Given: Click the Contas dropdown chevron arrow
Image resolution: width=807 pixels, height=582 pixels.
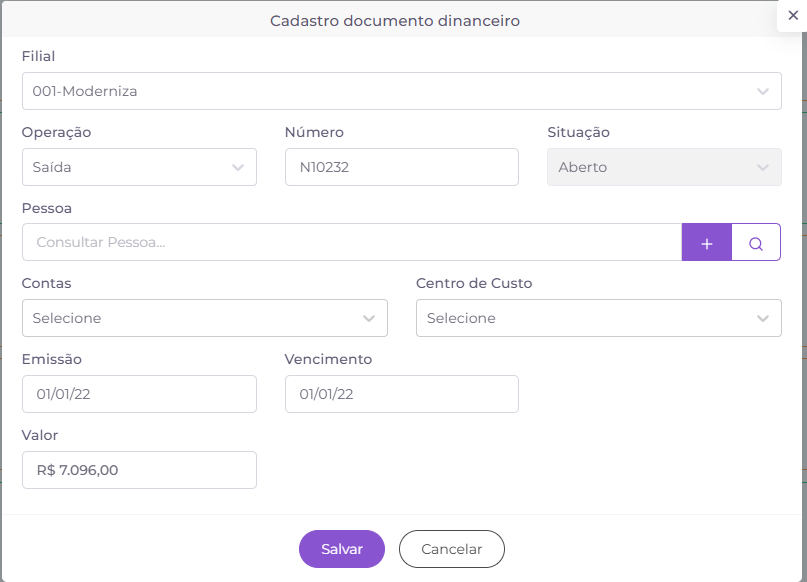Looking at the screenshot, I should coord(369,319).
